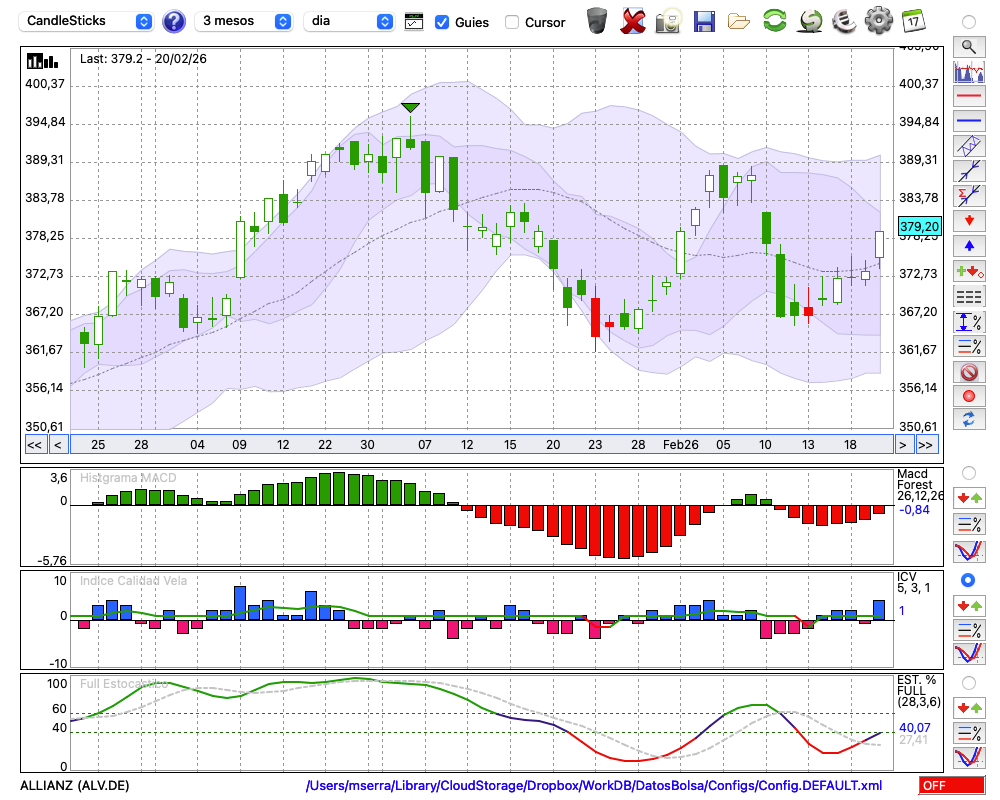Click the blue up arrow marker tool
Screen dimensions: 1000x800
pos(968,246)
